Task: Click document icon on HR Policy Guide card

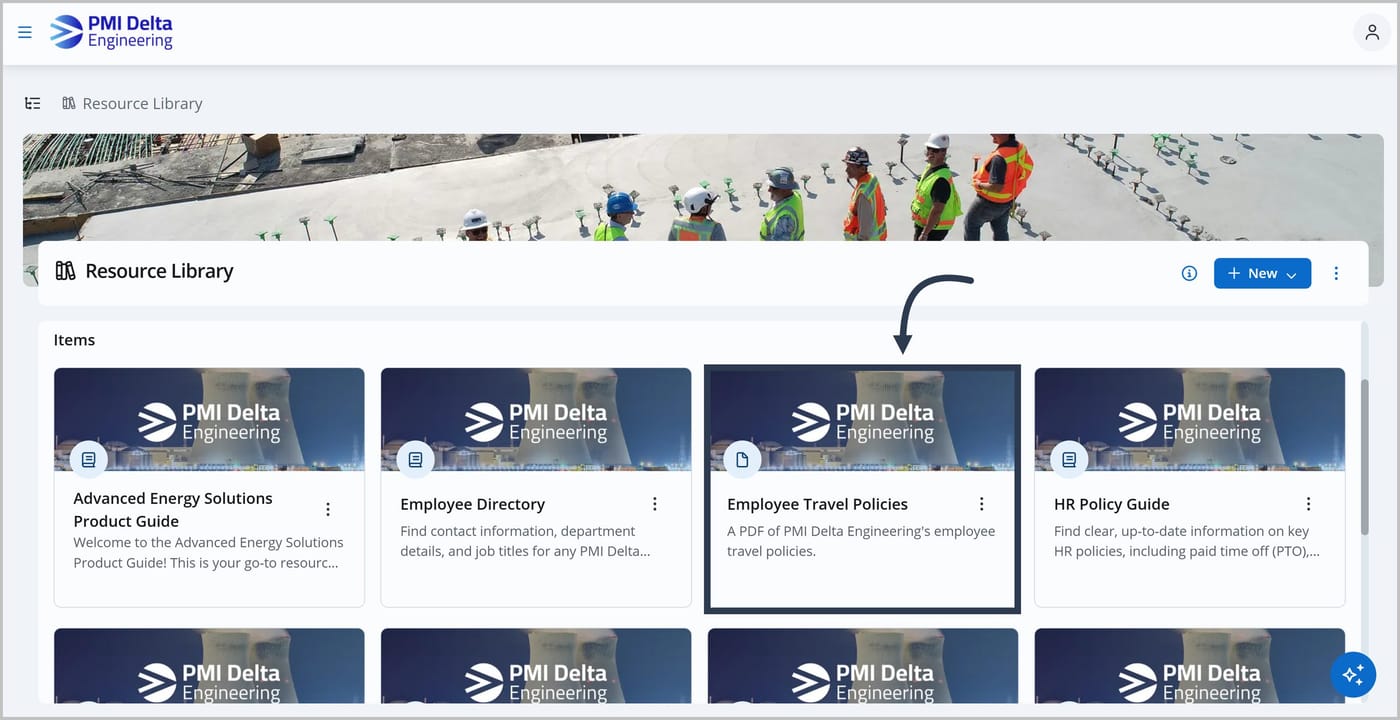Action: click(1069, 460)
